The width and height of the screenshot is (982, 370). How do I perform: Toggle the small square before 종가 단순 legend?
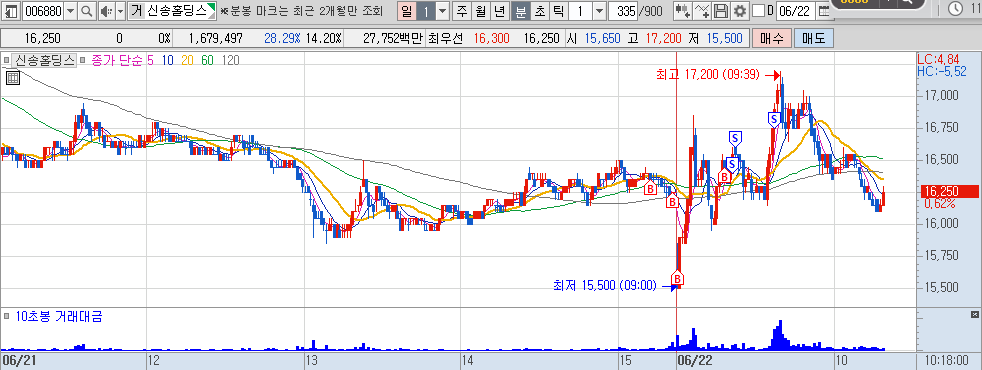(x=83, y=61)
